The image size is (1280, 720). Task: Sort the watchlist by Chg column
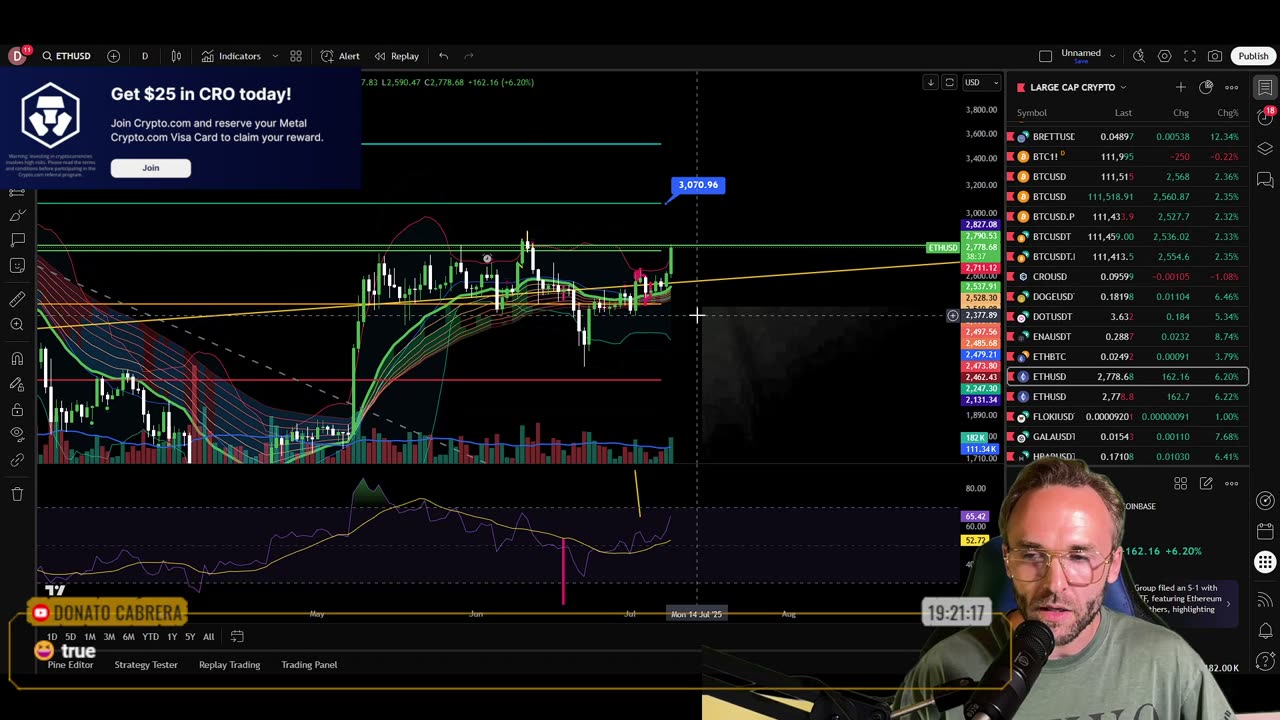coord(1181,113)
